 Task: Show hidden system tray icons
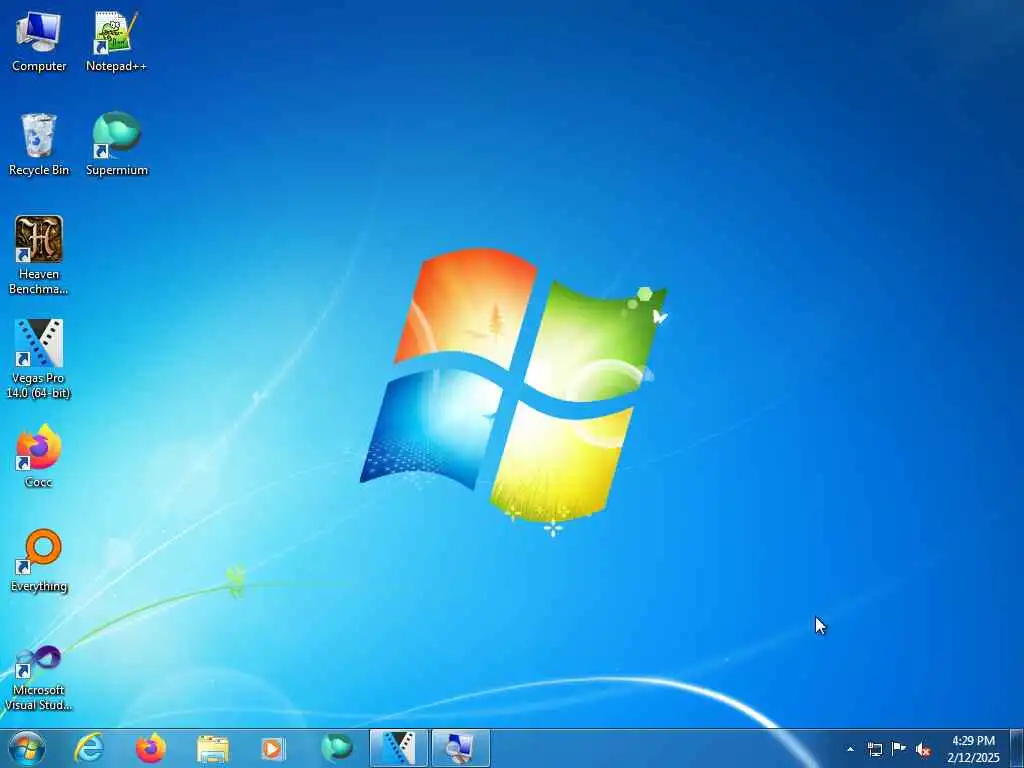point(850,749)
